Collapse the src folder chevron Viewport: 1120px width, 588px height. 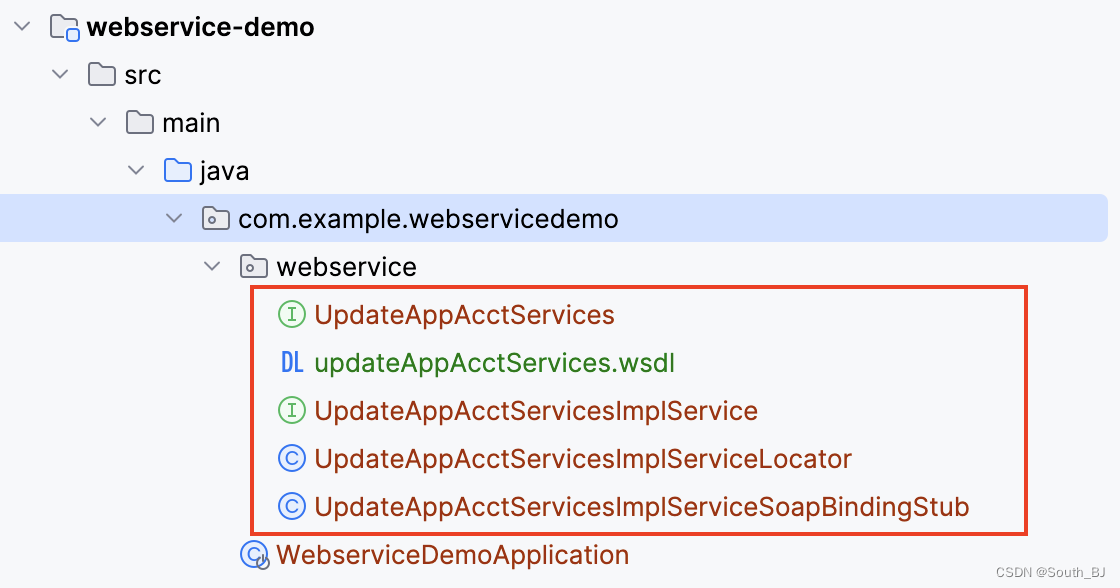[x=61, y=74]
